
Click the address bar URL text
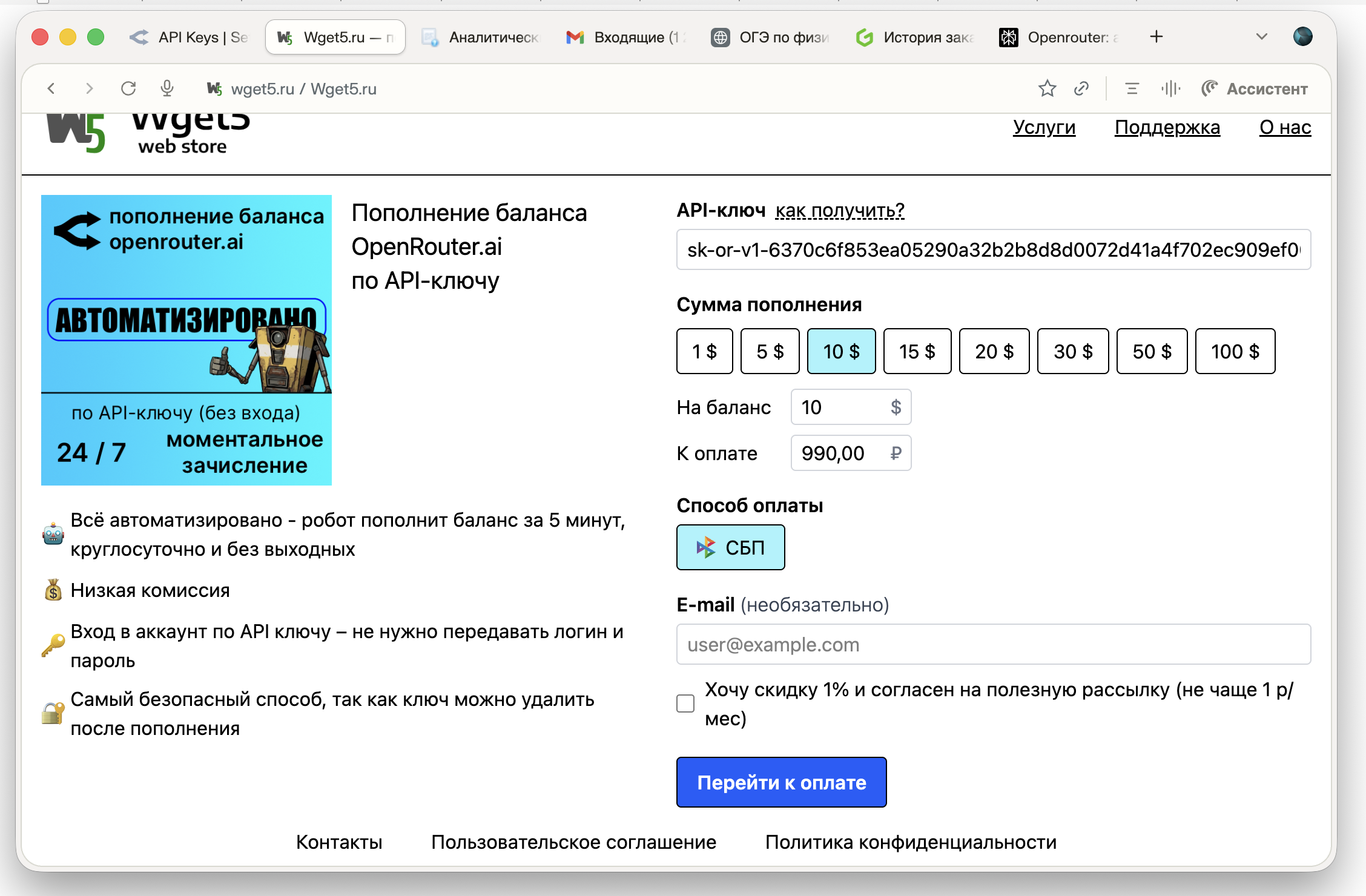click(x=304, y=89)
